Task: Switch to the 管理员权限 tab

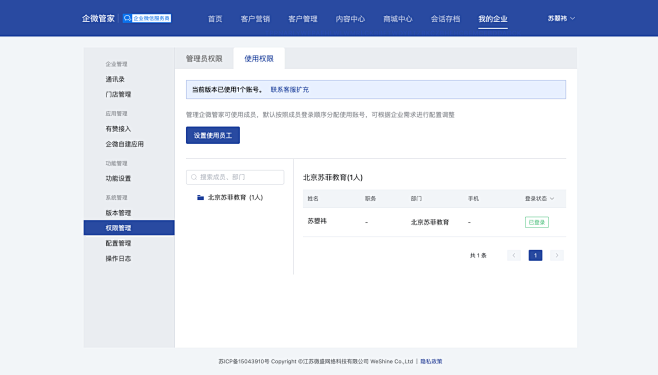Action: pos(204,59)
